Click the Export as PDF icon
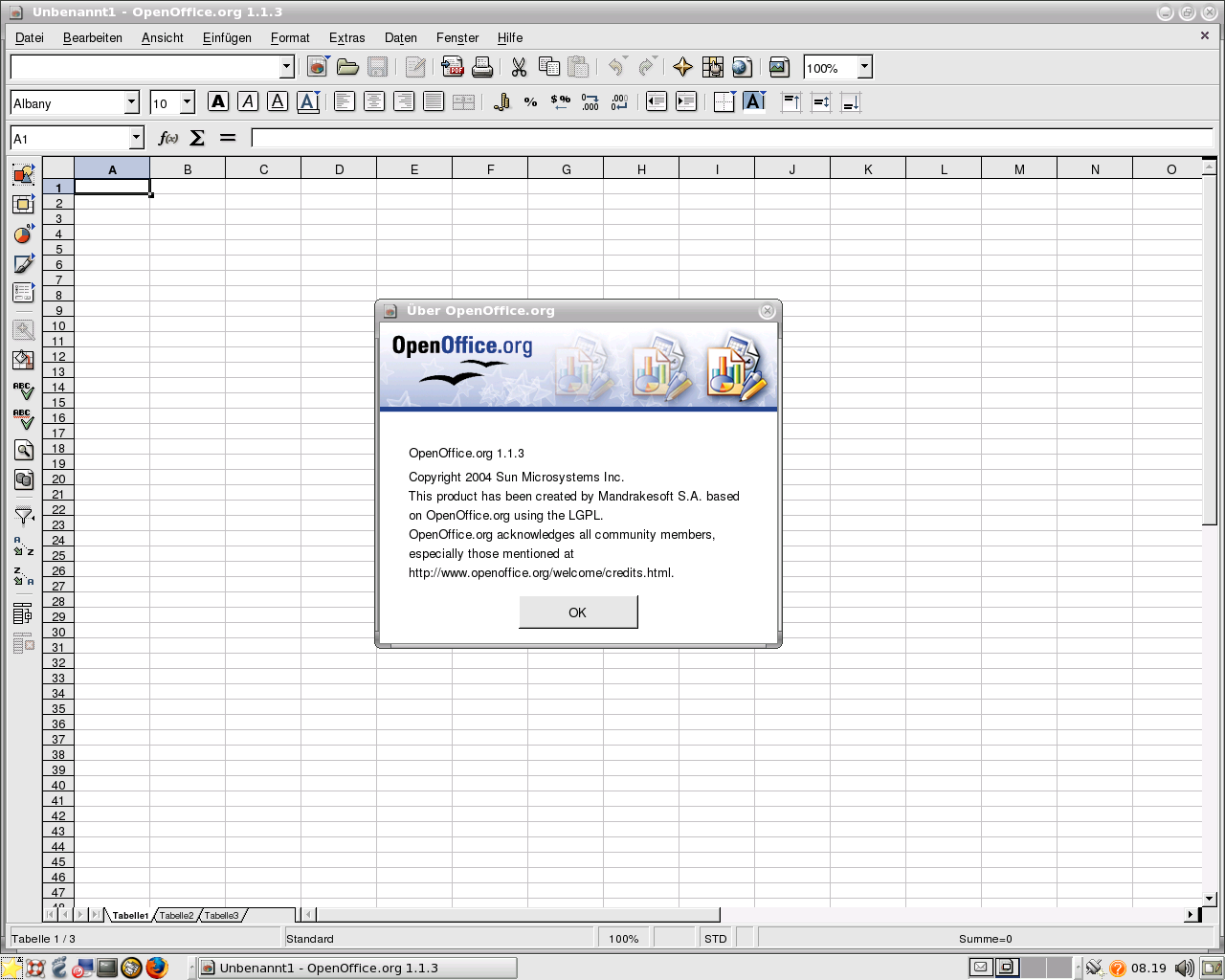 tap(453, 67)
